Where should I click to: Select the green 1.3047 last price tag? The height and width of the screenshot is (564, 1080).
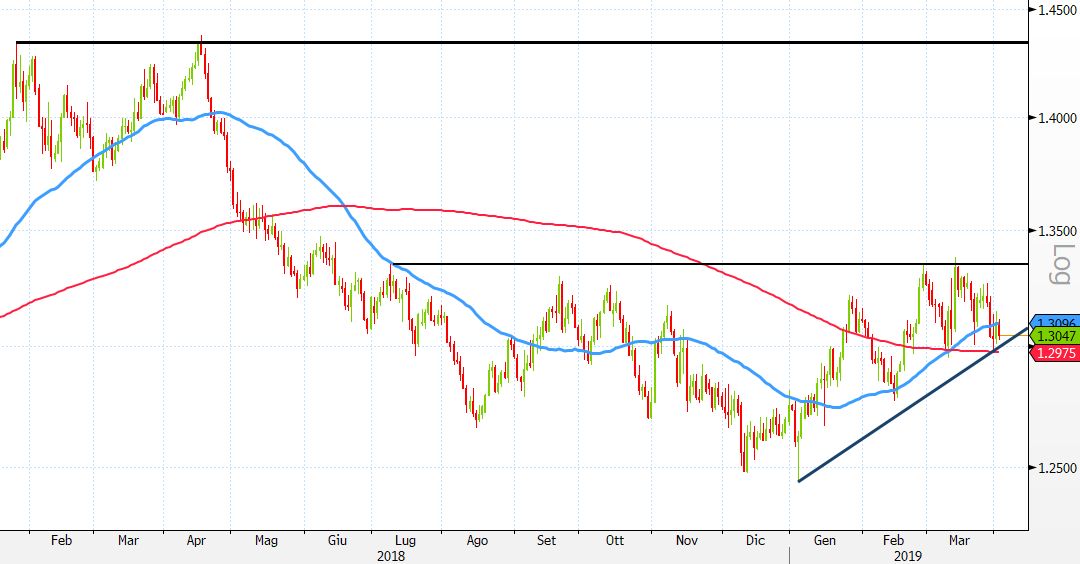click(1054, 336)
